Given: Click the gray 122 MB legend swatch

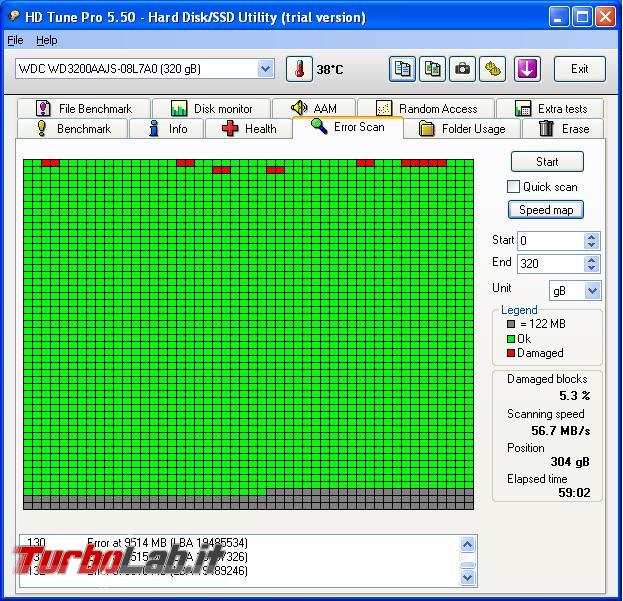Looking at the screenshot, I should (511, 324).
